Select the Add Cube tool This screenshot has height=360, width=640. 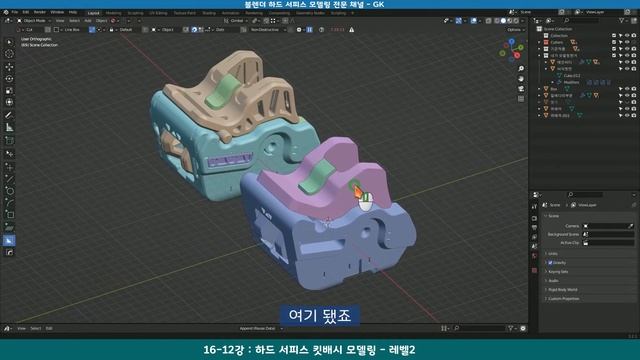pyautogui.click(x=9, y=141)
